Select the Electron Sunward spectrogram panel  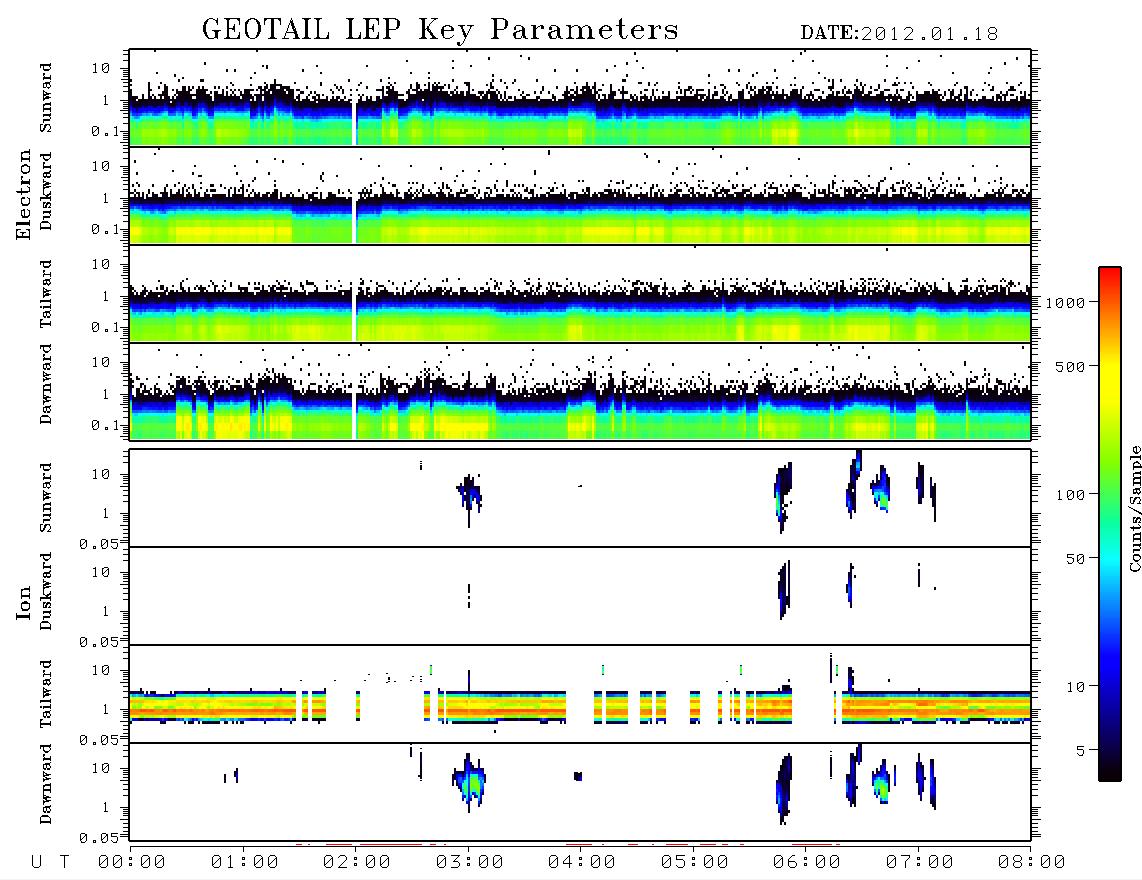[x=580, y=98]
